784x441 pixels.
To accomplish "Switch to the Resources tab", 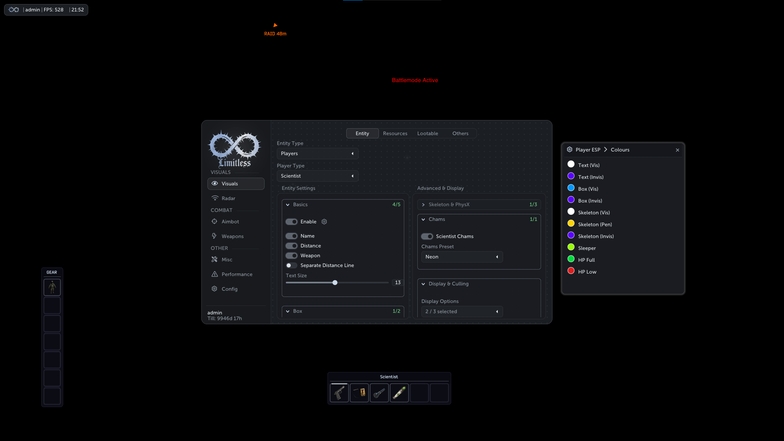I will tap(395, 134).
